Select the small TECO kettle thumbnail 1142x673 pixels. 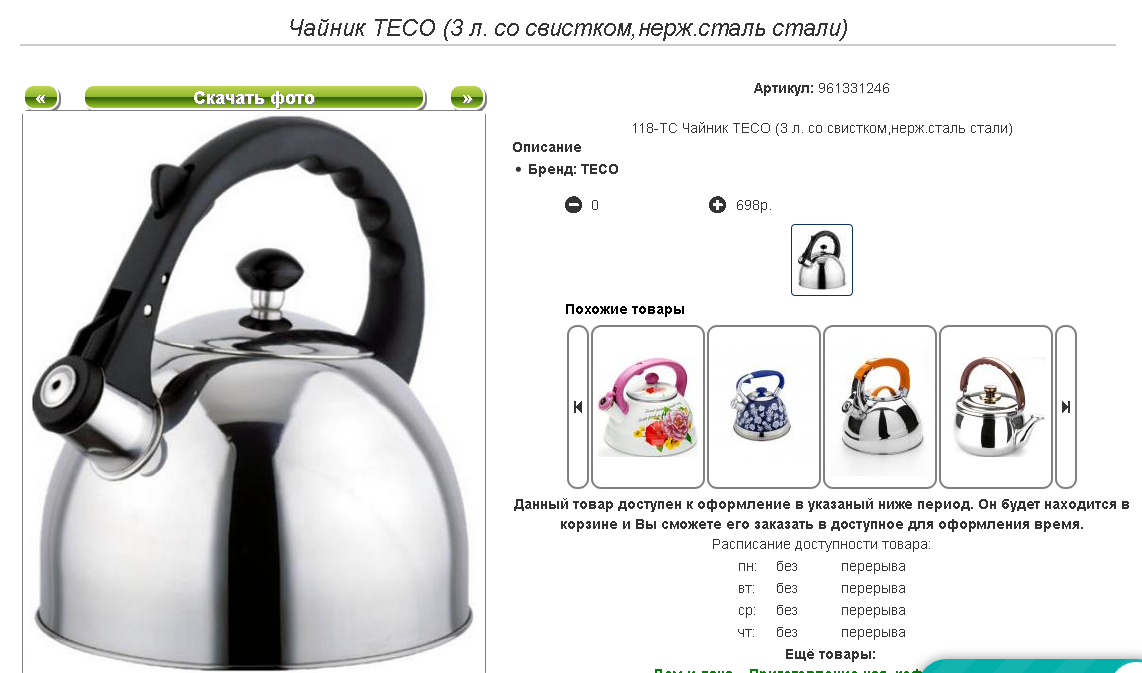coord(822,260)
